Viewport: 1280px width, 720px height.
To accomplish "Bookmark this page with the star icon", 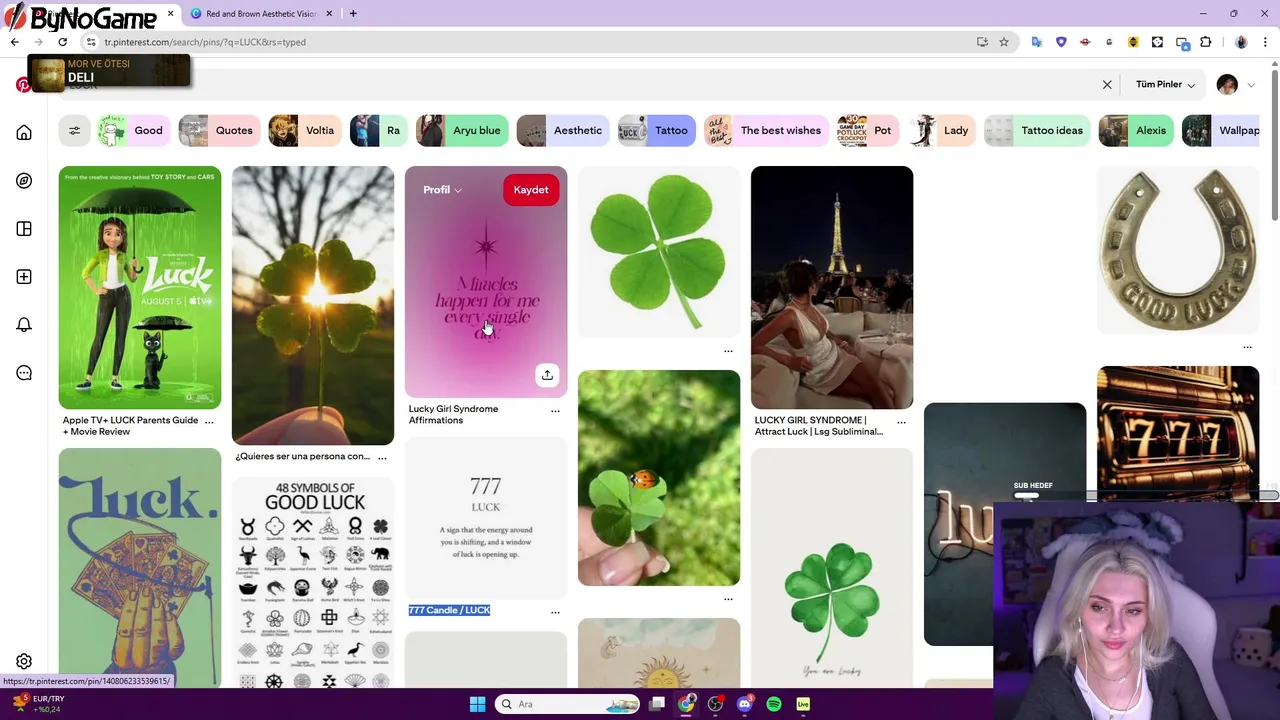I will coord(1004,42).
